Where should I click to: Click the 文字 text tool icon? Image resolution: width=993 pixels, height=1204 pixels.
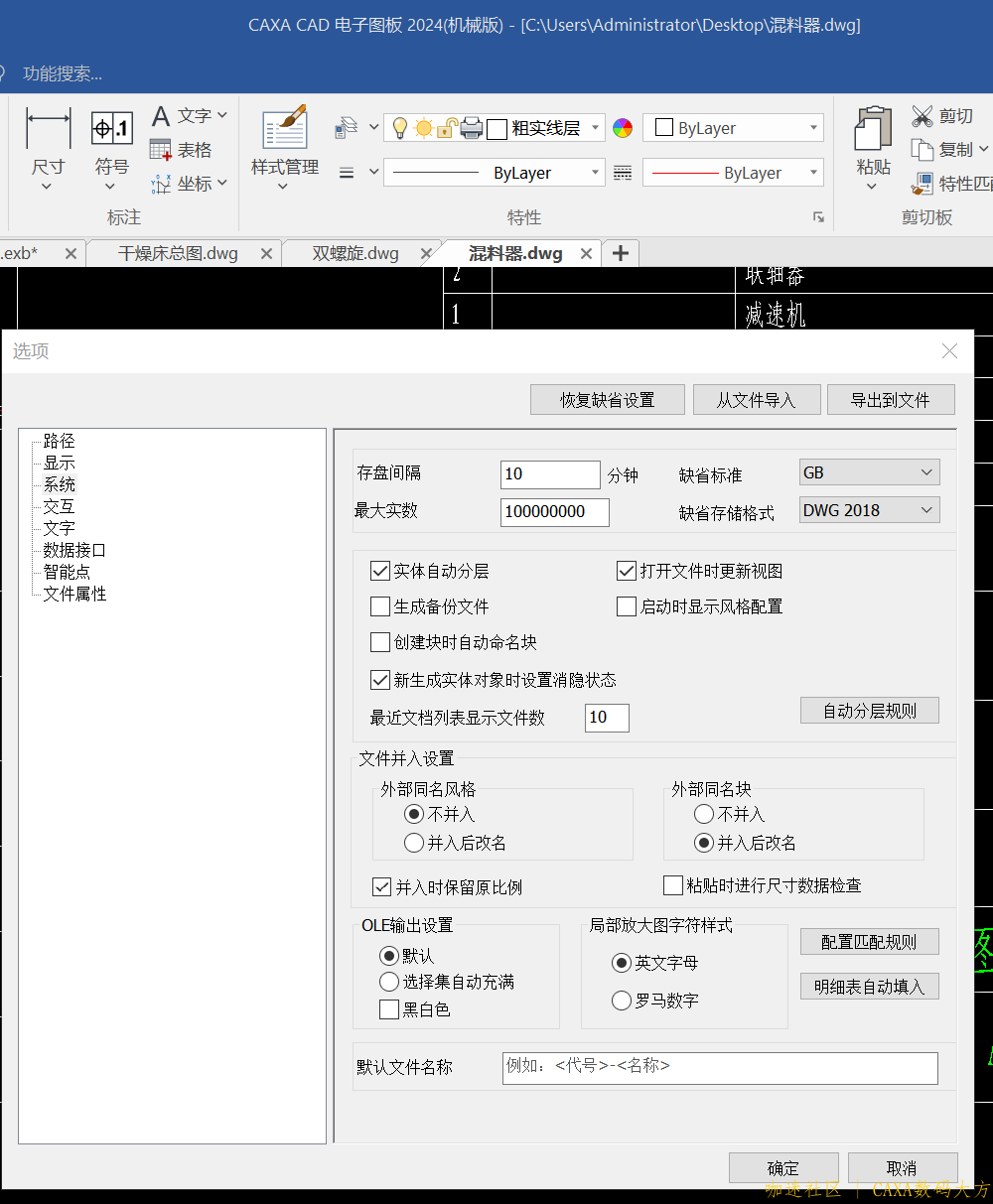[x=161, y=116]
